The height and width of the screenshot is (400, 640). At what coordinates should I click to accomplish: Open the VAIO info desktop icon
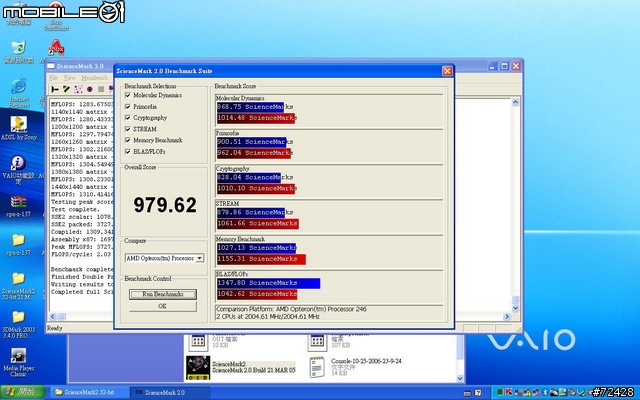[x=18, y=162]
